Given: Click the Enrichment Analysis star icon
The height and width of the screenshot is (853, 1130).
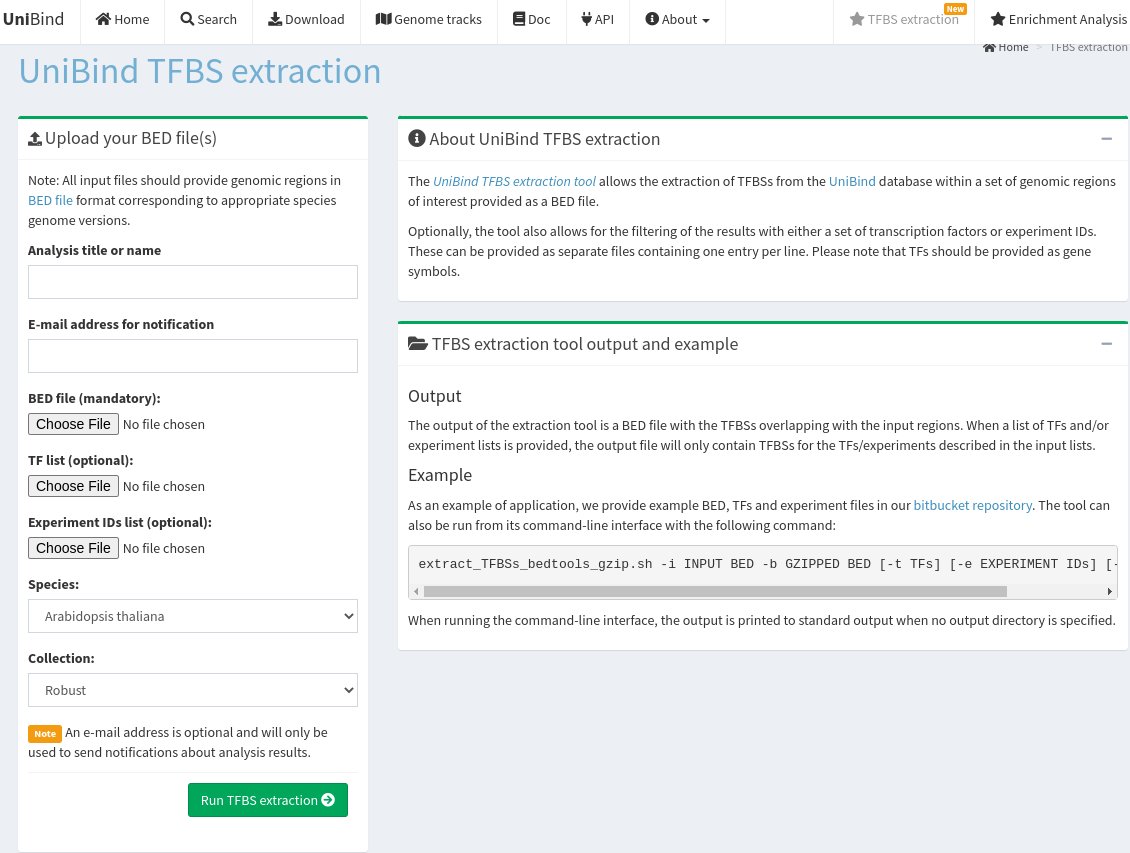Looking at the screenshot, I should click(x=998, y=19).
